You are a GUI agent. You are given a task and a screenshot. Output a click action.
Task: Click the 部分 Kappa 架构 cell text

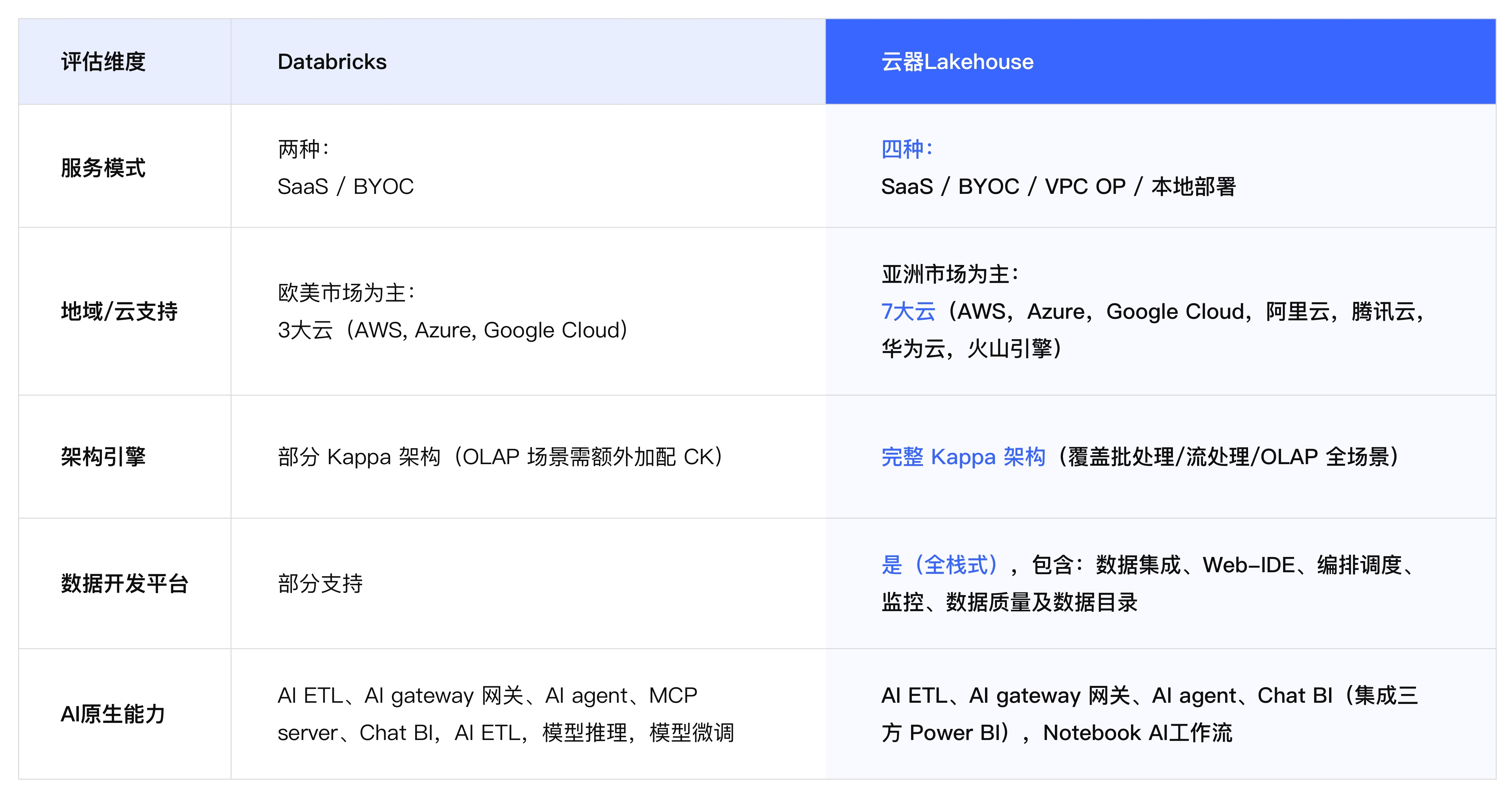coord(359,456)
